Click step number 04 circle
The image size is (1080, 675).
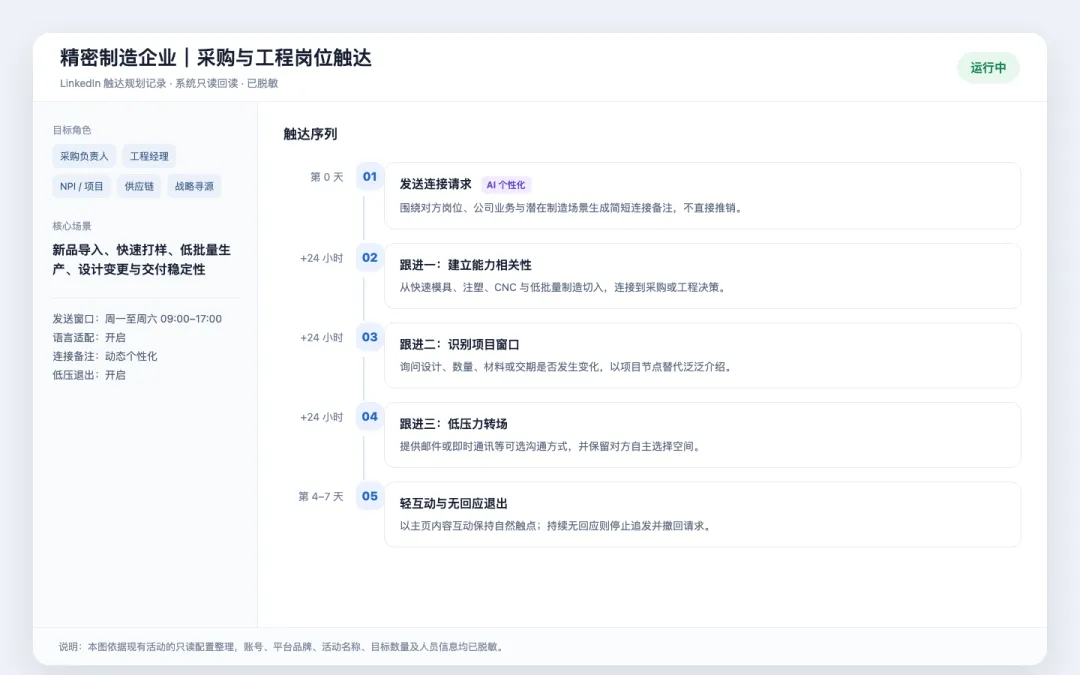(x=370, y=416)
